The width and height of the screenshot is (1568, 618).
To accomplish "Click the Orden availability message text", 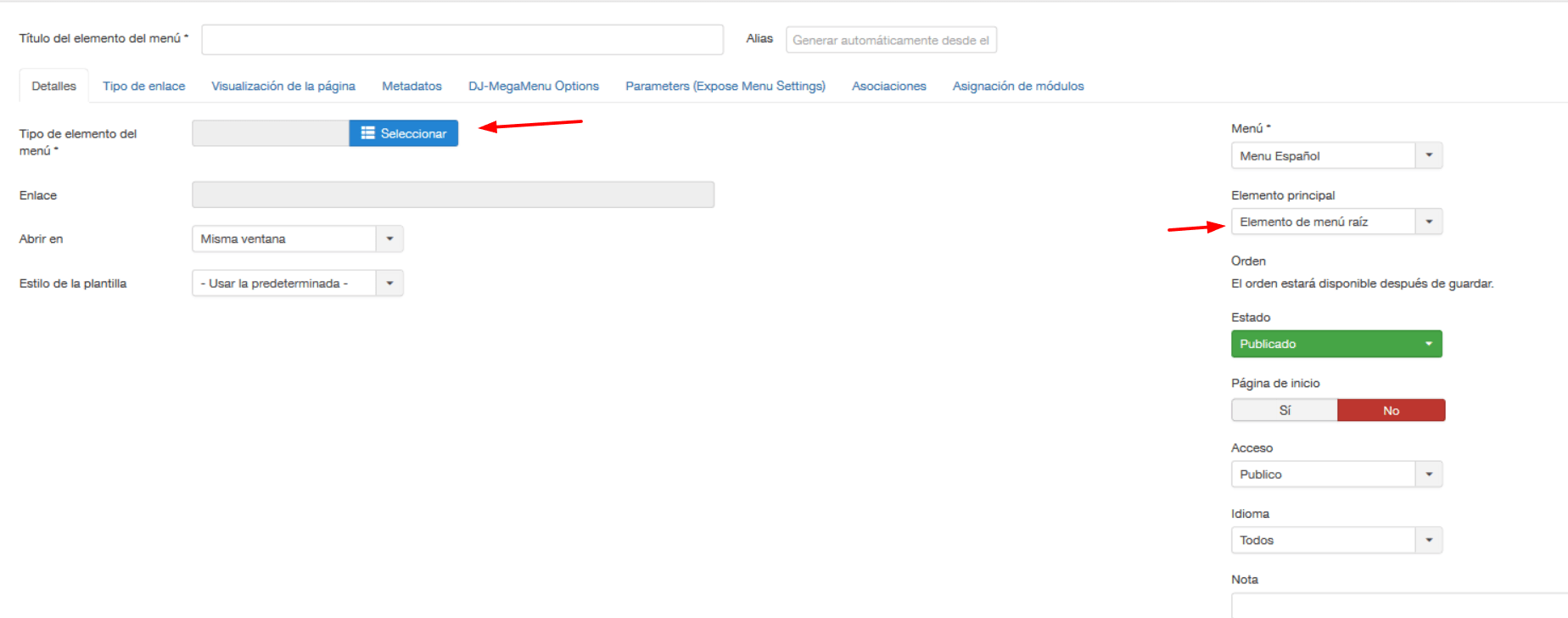I will (x=1362, y=284).
